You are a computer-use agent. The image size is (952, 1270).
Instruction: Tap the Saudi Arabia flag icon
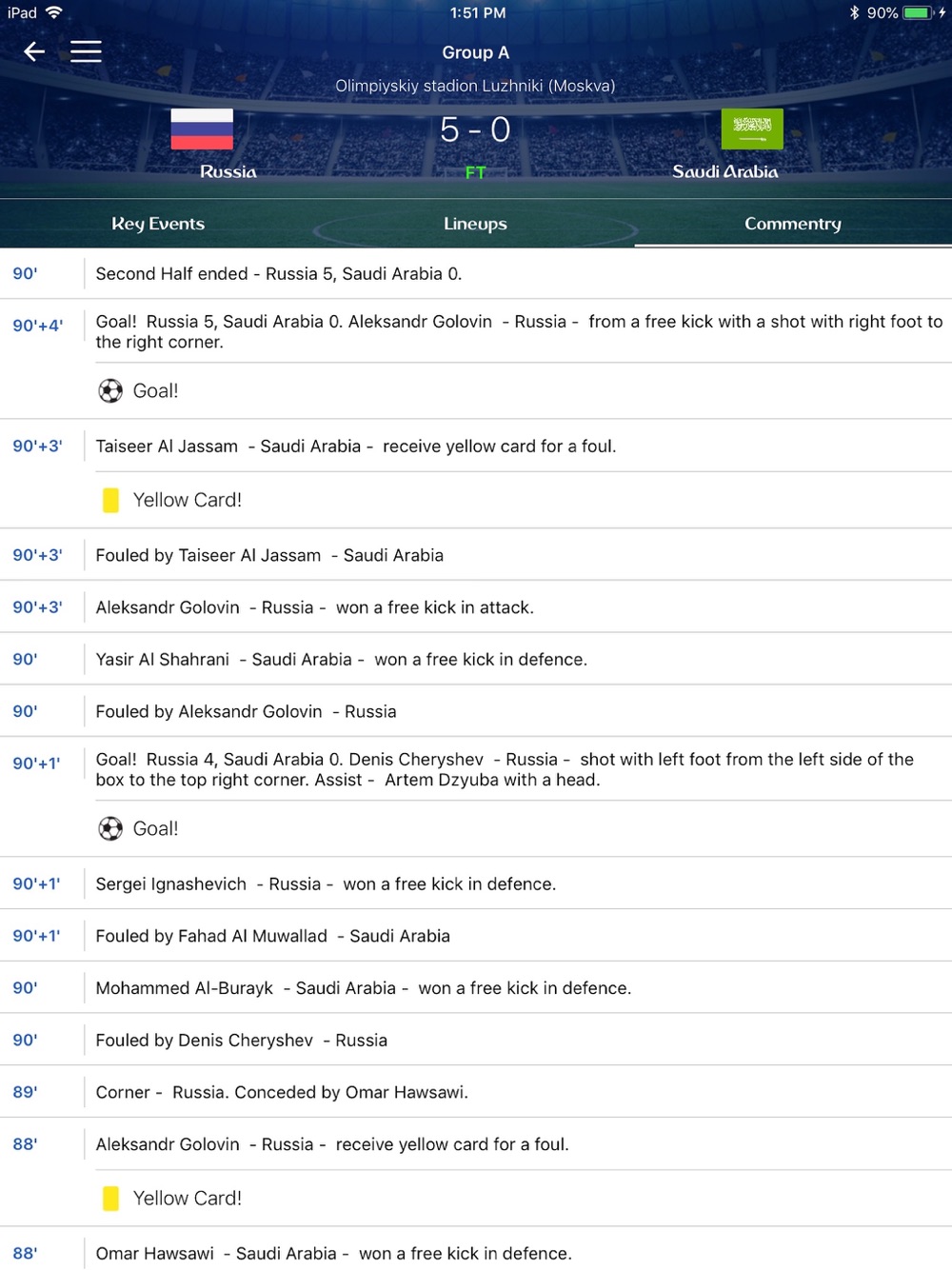tap(752, 129)
